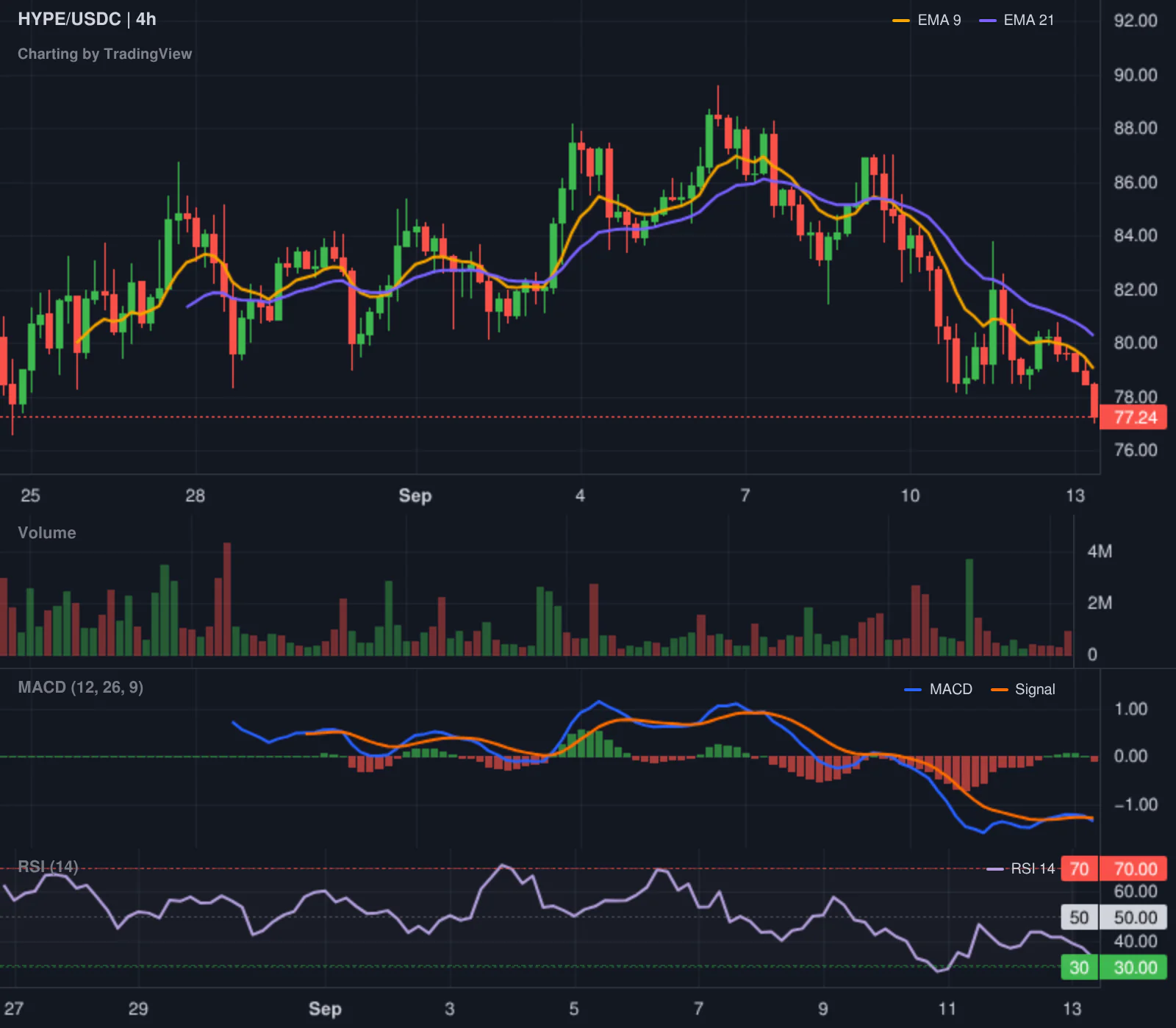Click the −1.00 MACD axis label
The image size is (1176, 1028).
point(1136,804)
